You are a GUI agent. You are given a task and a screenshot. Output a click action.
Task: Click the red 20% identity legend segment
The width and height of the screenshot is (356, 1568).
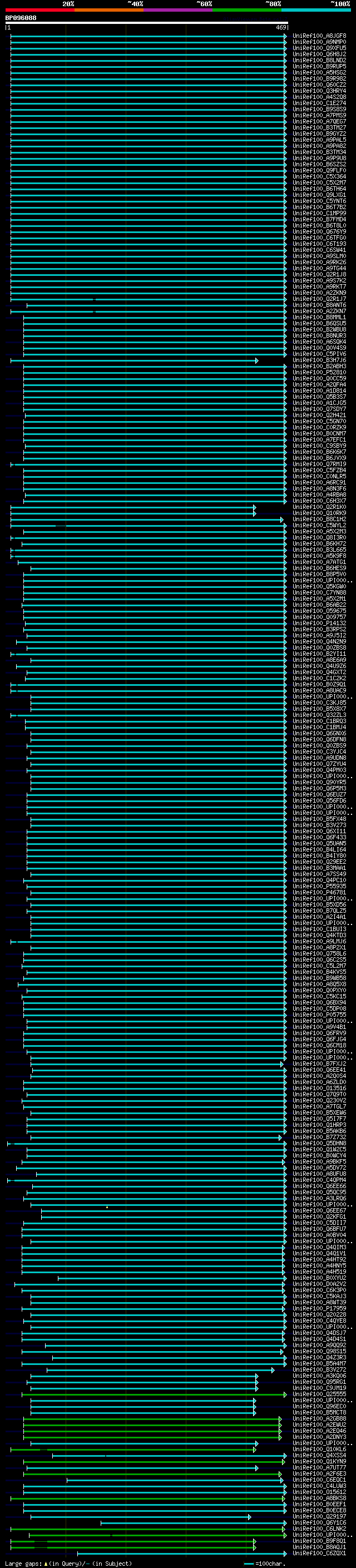click(x=39, y=10)
